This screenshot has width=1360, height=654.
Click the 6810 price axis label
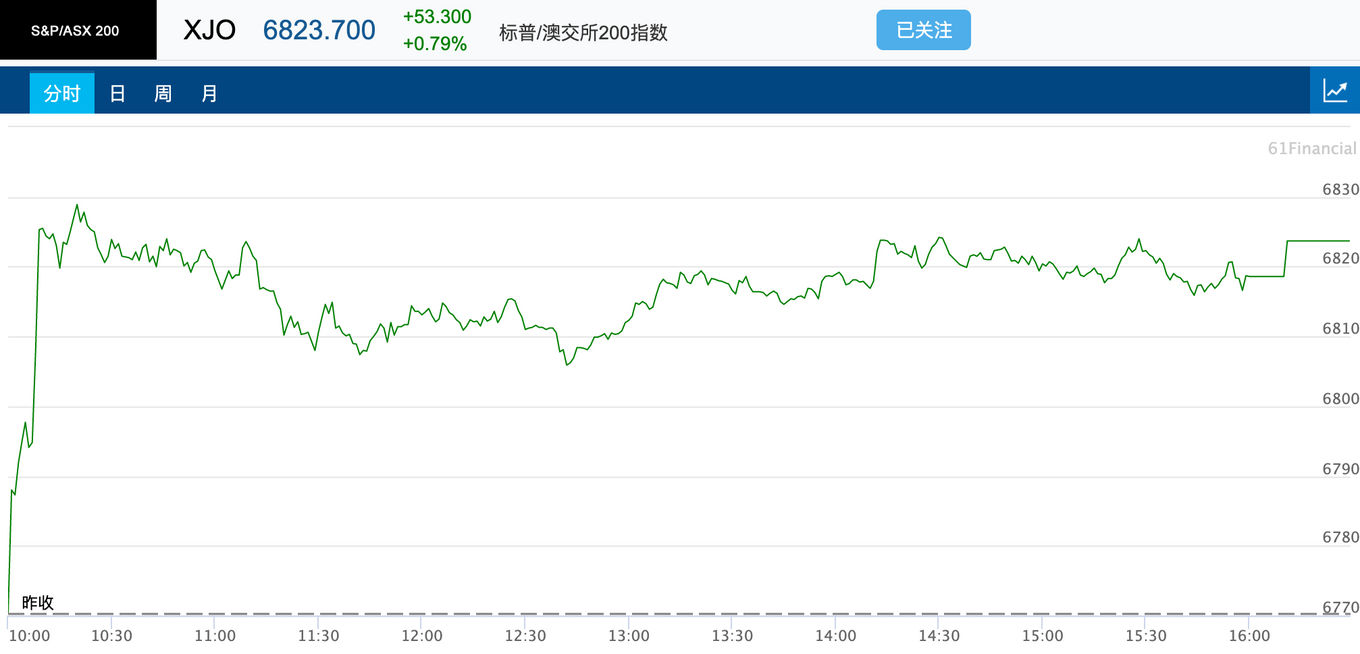point(1340,329)
